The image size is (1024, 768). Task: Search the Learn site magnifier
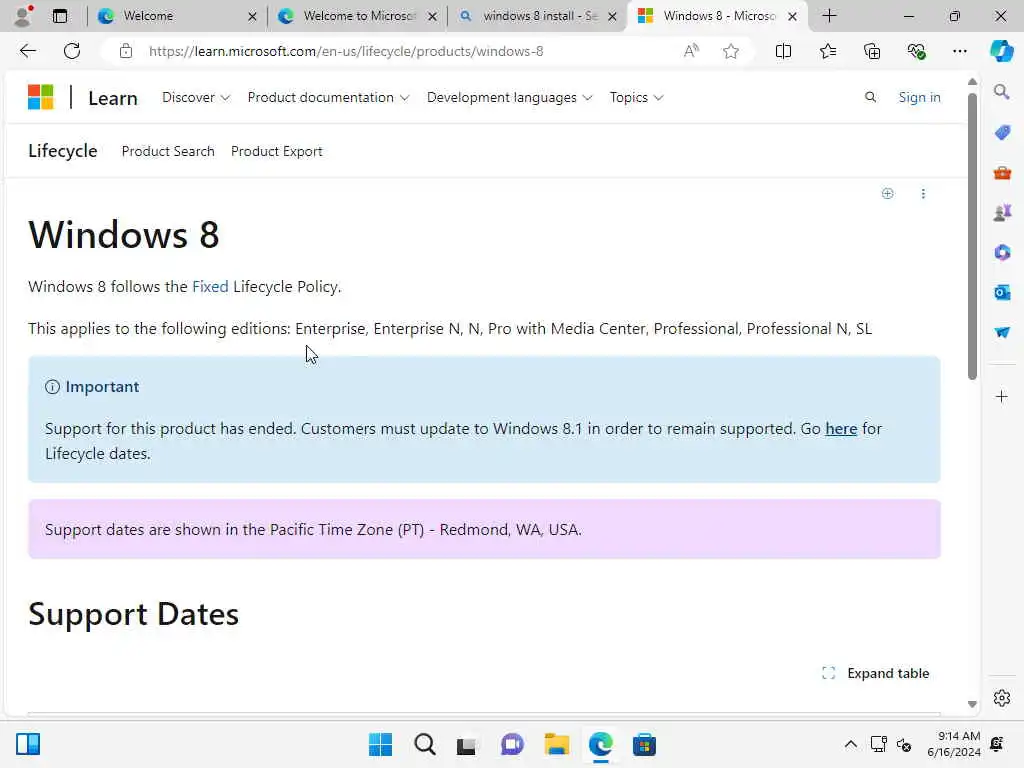(870, 97)
